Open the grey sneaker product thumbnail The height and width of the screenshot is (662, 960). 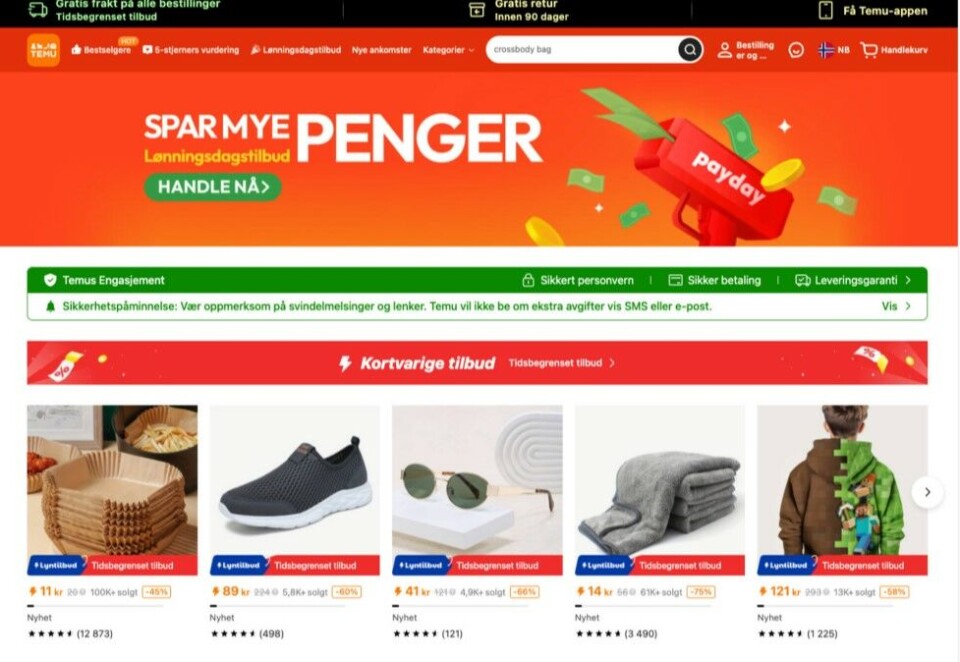click(294, 481)
